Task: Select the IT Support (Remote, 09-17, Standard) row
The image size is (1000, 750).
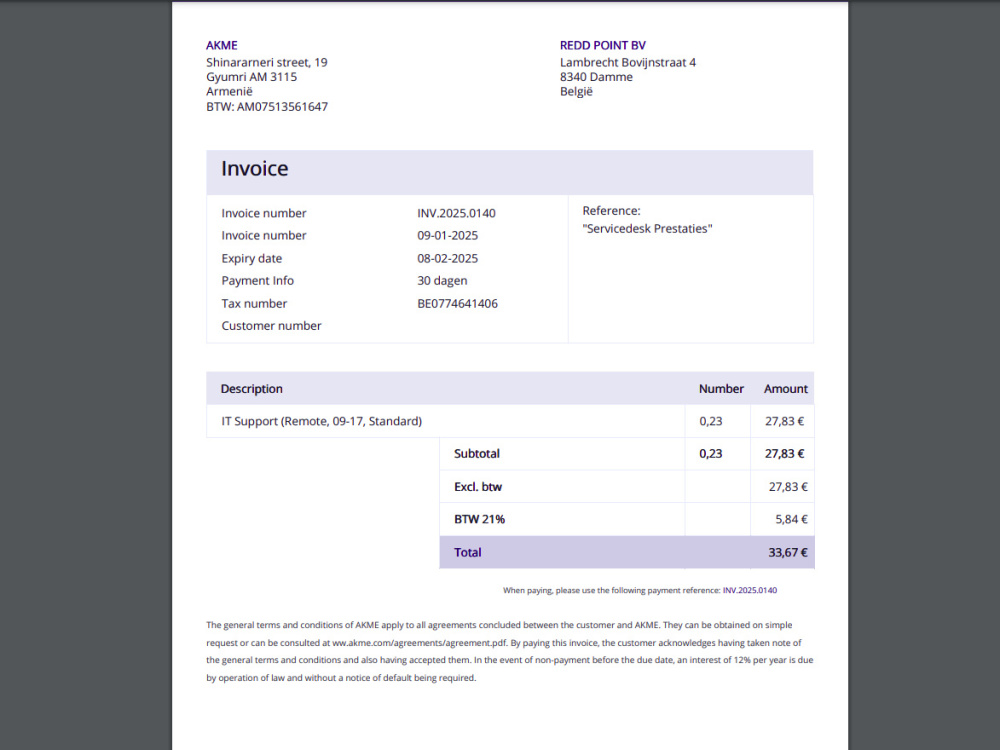Action: [510, 421]
